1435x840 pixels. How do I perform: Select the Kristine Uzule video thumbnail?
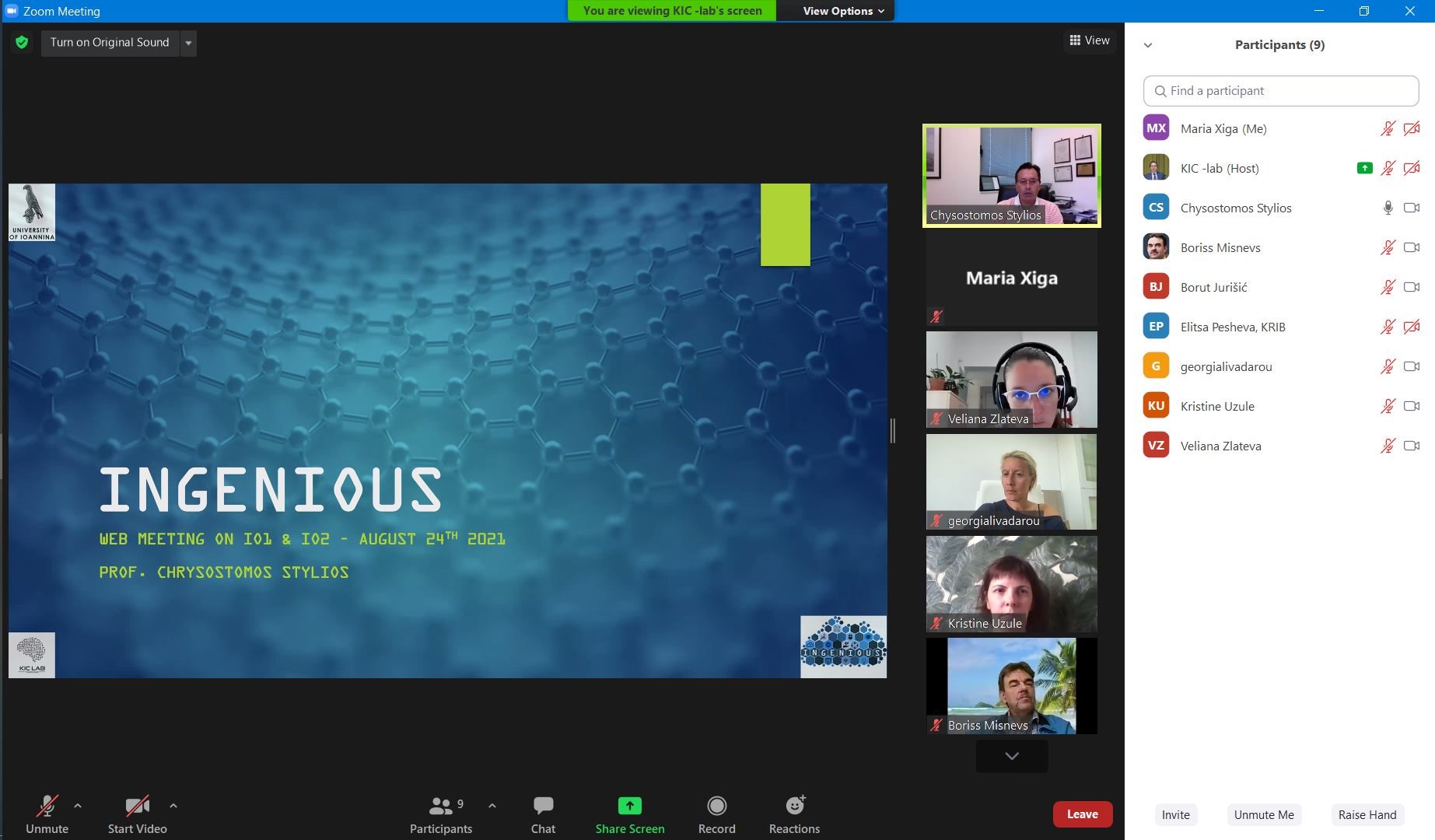pos(1012,584)
